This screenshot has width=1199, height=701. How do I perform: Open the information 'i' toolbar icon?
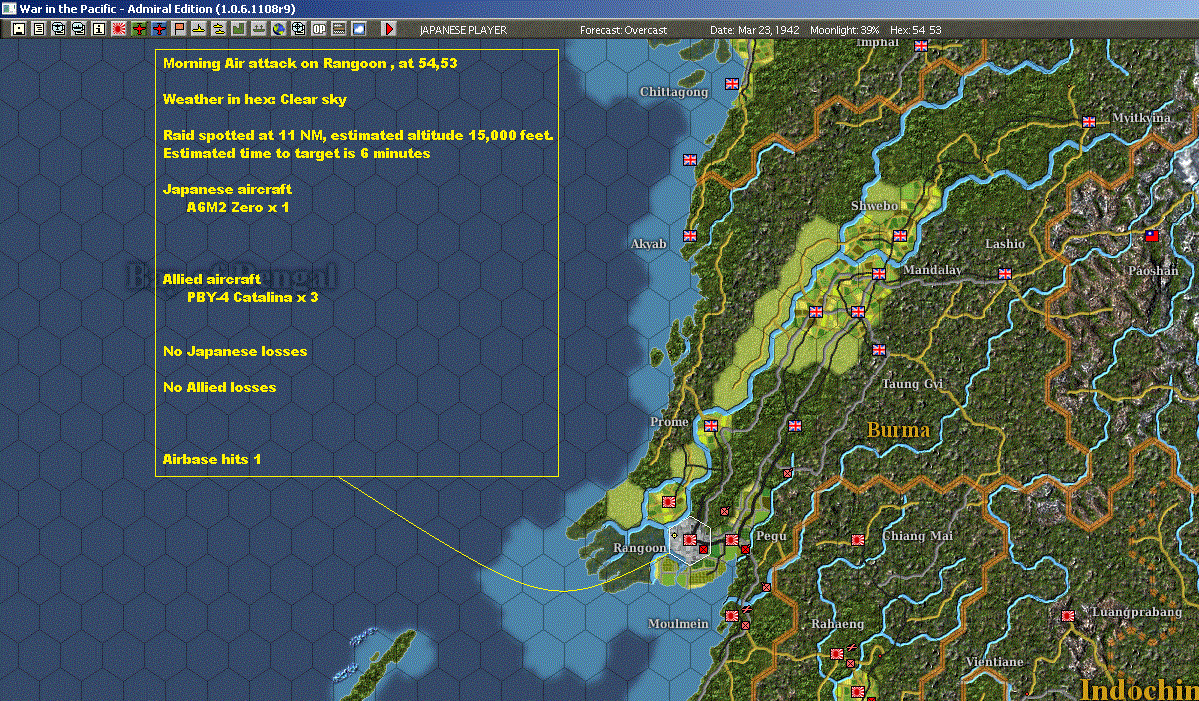click(x=99, y=29)
